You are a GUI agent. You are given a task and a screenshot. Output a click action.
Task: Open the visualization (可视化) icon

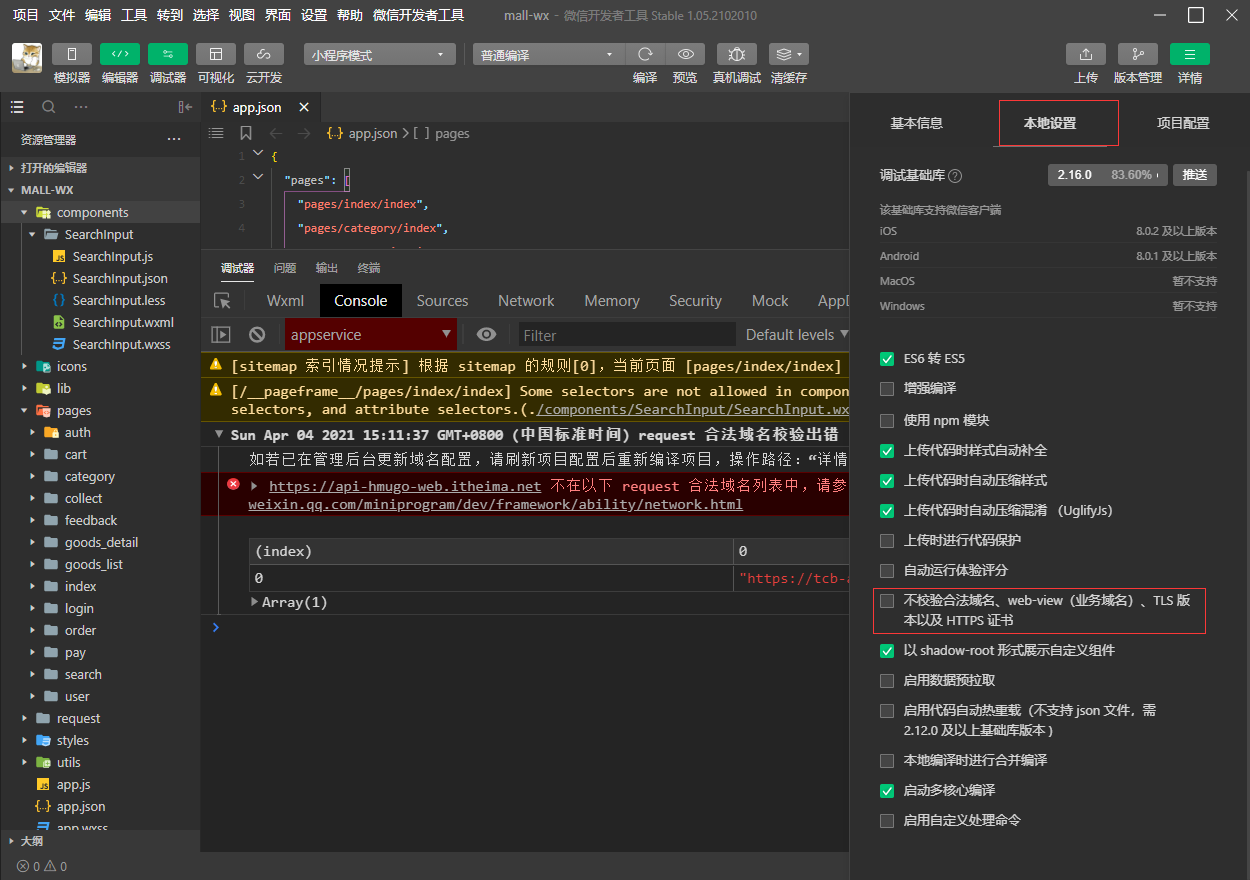(x=216, y=54)
